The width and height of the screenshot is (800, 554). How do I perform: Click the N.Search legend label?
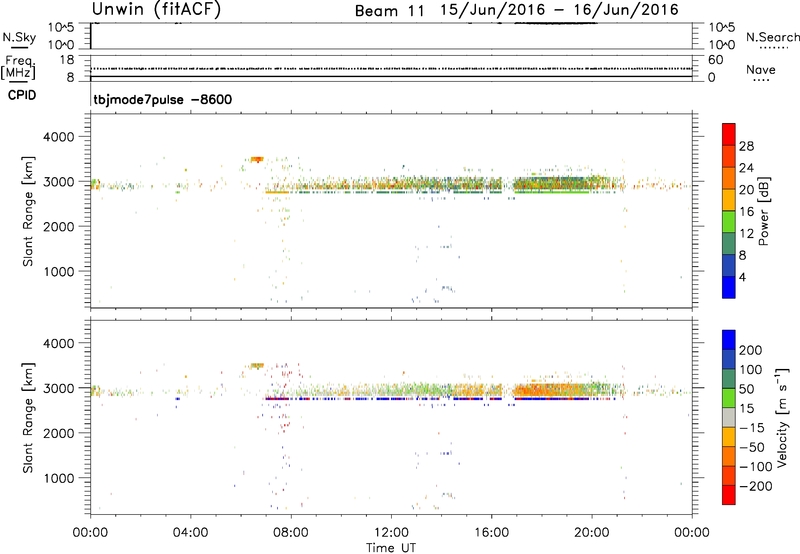[x=772, y=37]
